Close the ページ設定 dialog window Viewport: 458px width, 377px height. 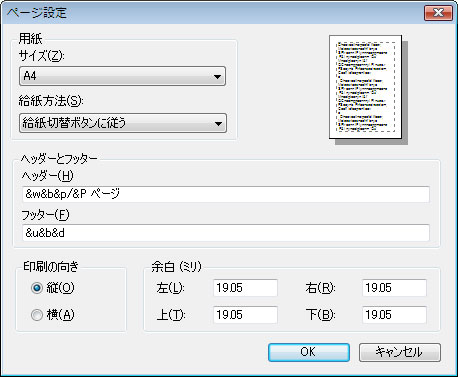438,13
